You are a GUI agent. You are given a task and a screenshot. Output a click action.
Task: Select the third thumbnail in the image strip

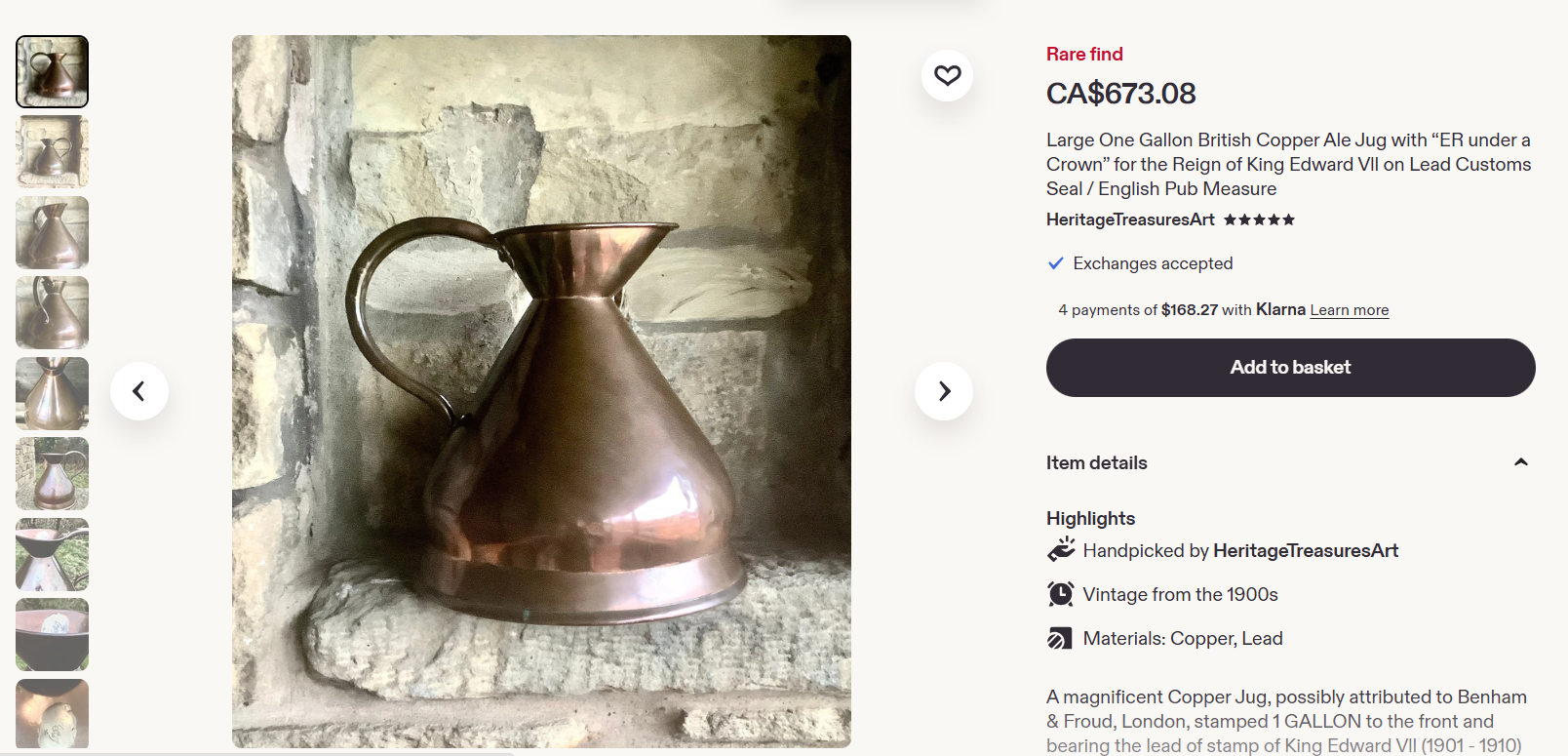[53, 232]
